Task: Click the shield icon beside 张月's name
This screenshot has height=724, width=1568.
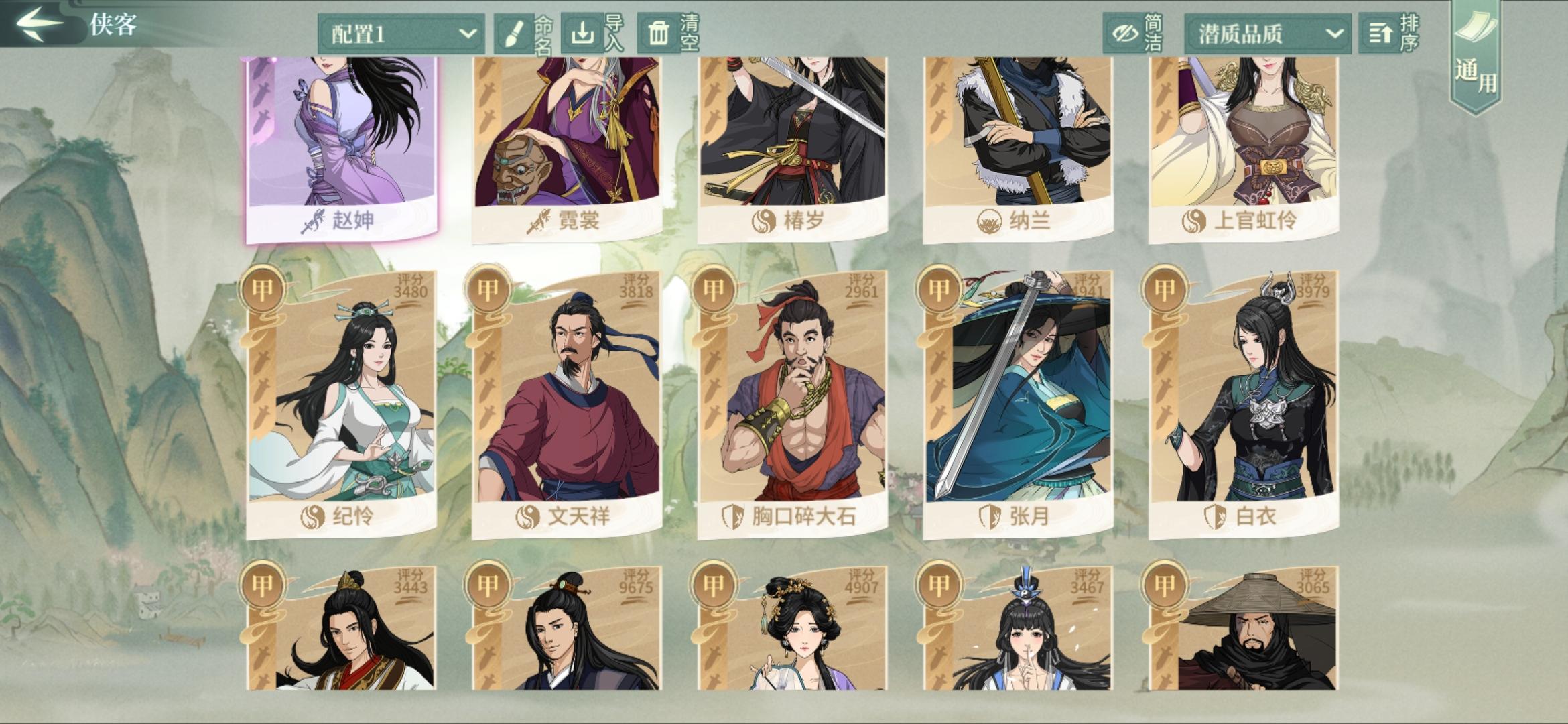Action: click(x=990, y=516)
